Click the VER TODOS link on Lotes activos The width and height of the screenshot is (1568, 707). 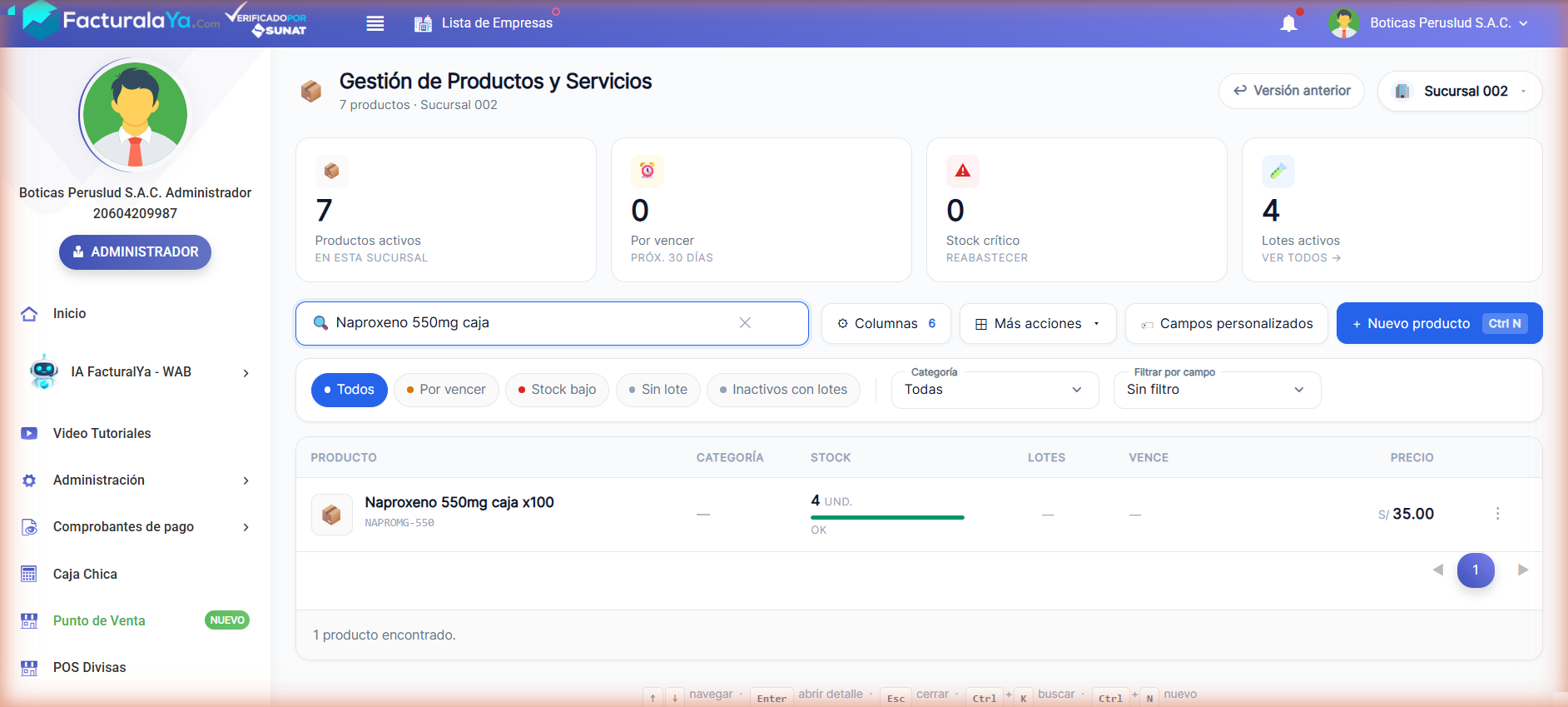1301,258
